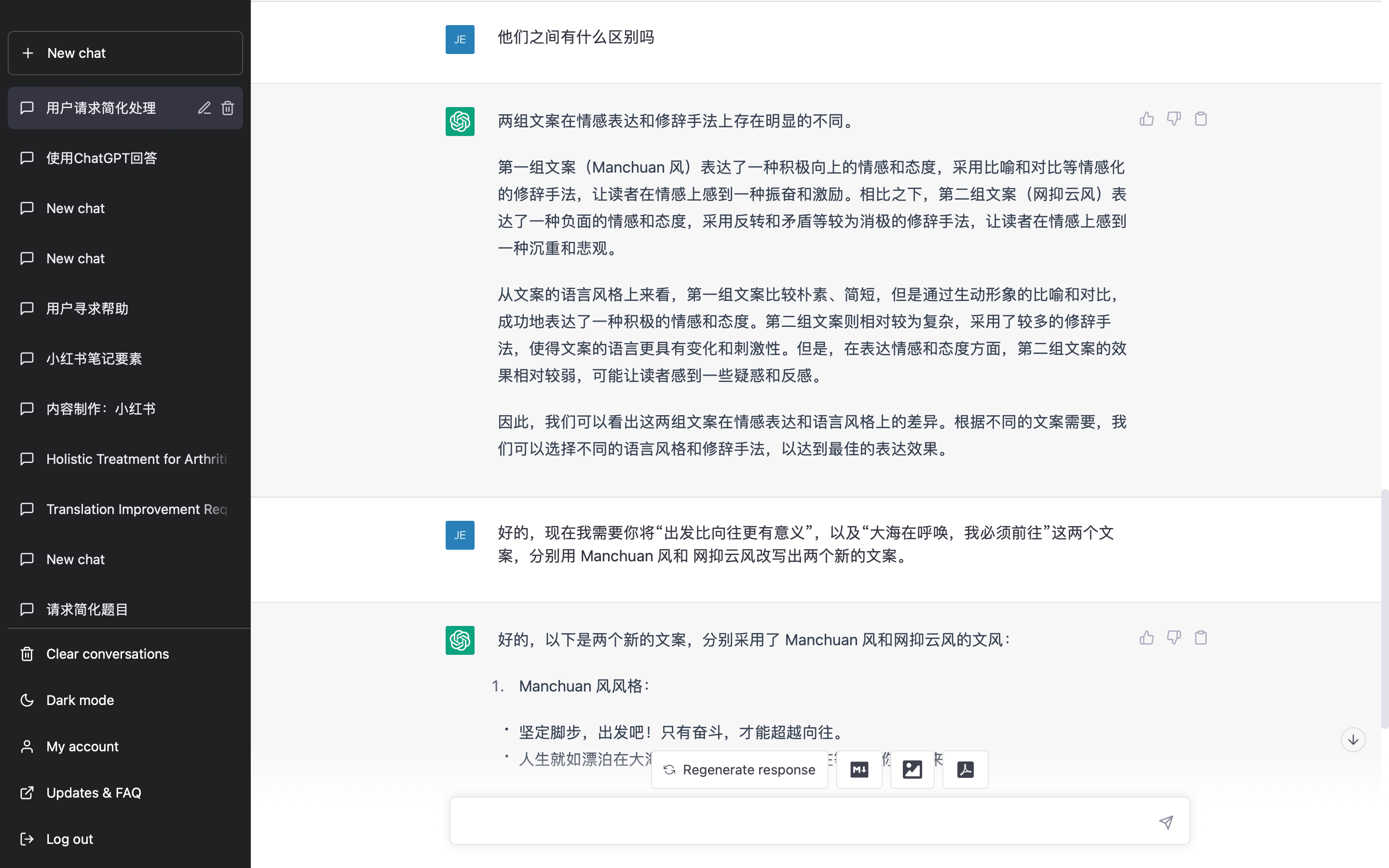Thumbs up the 两组文案 response
The width and height of the screenshot is (1389, 868).
[1147, 119]
